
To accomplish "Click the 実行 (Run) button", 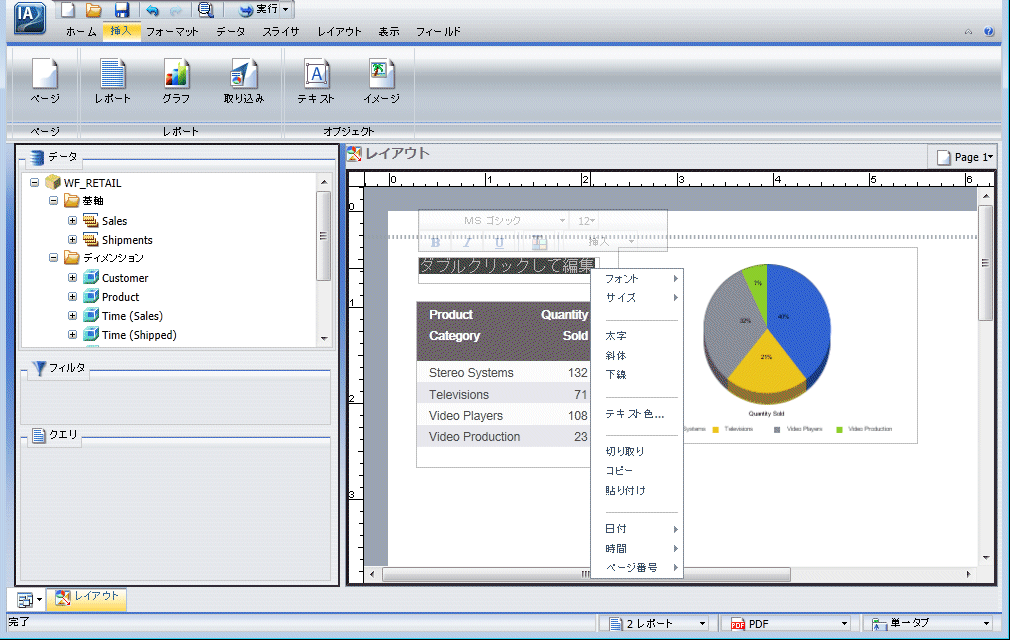I will [258, 9].
